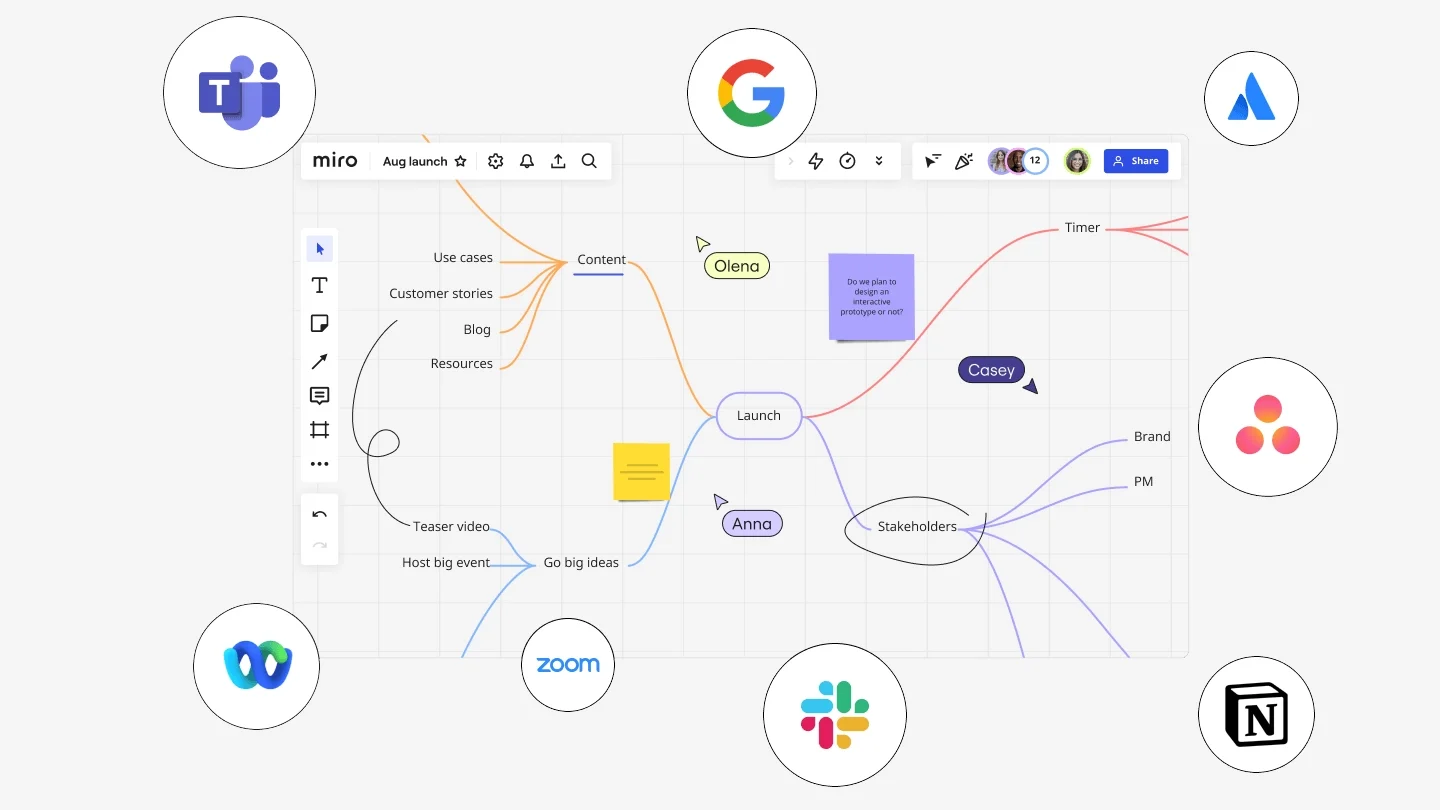Click the Brand node
This screenshot has height=810, width=1440.
(x=1152, y=437)
